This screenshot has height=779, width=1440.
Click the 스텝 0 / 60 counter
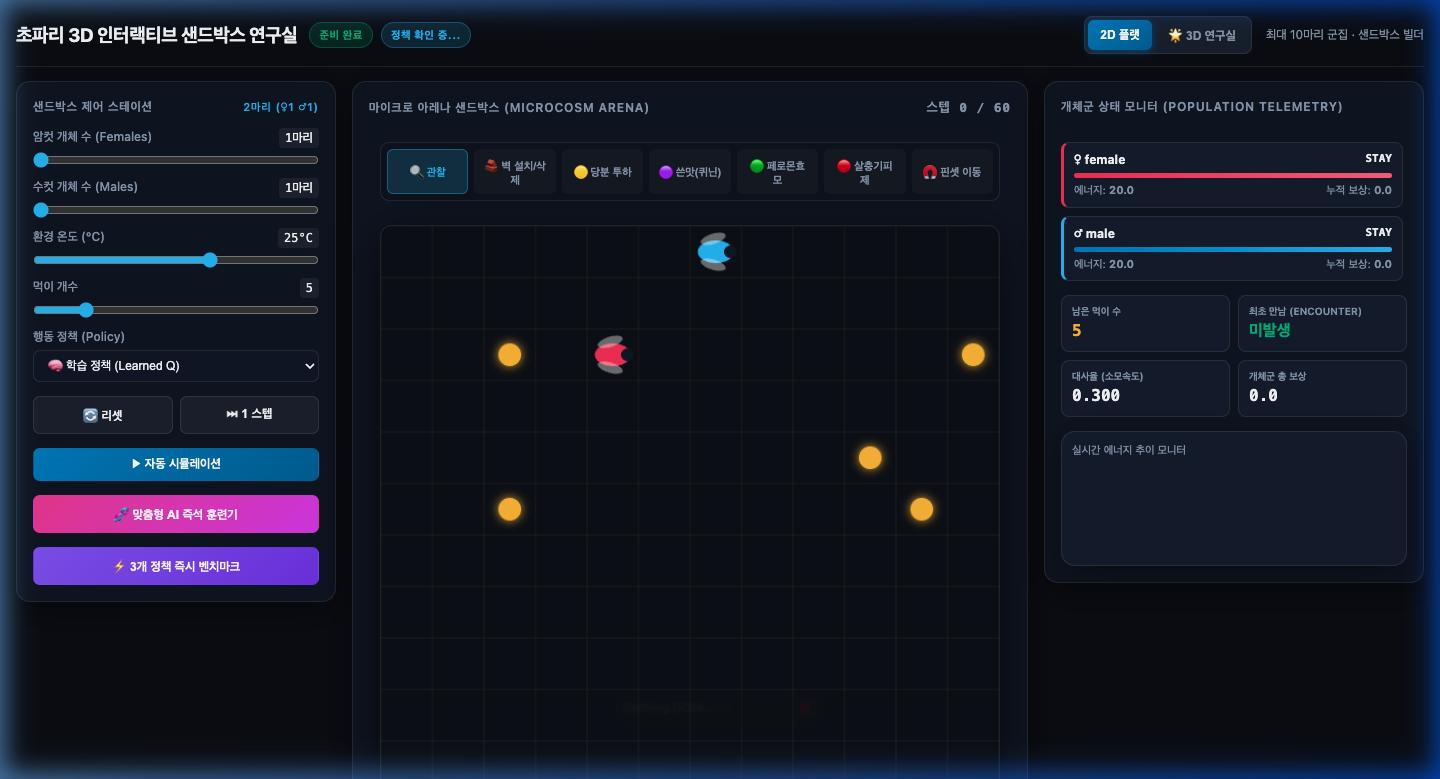968,107
